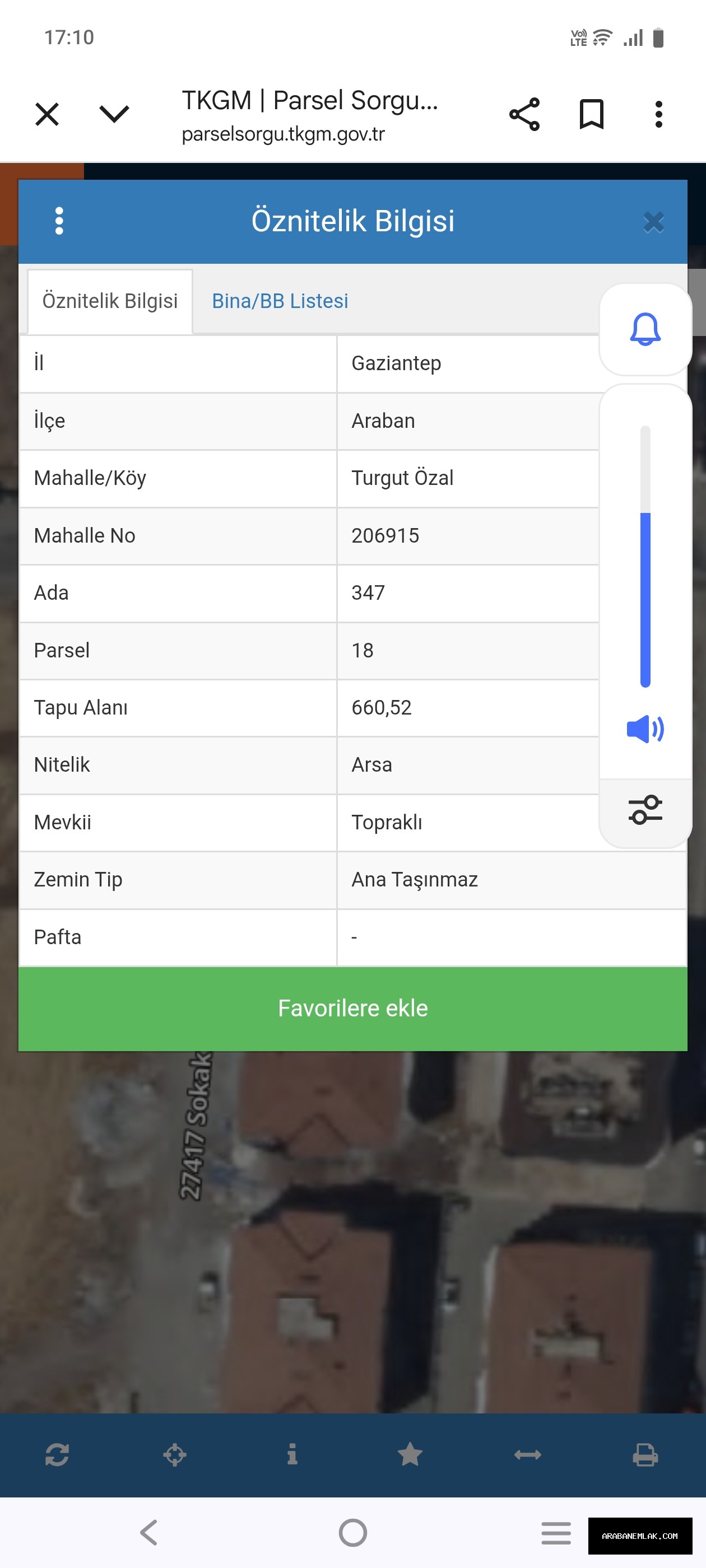Open the browser three-dot overflow menu

[x=658, y=114]
